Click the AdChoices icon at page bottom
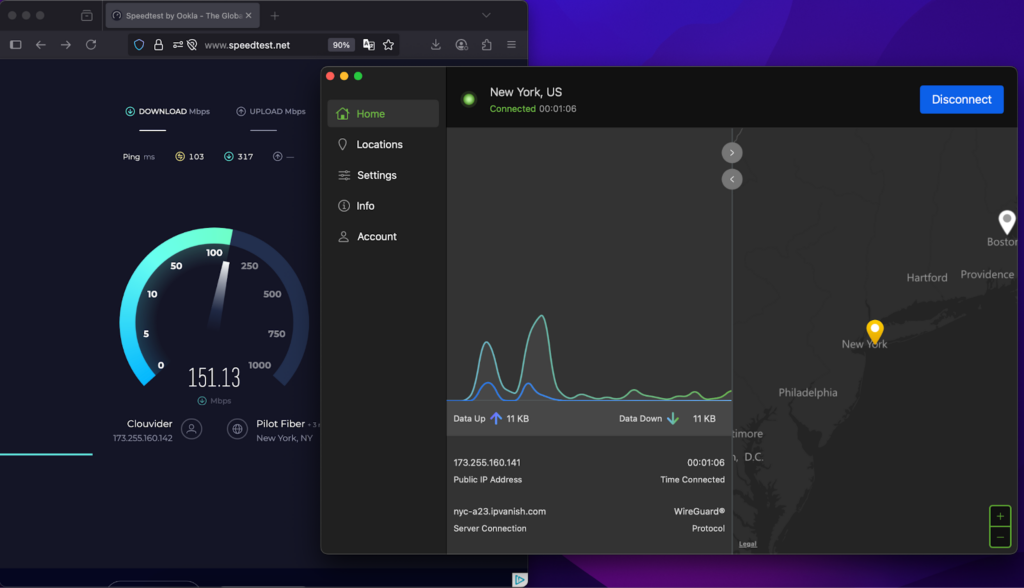The height and width of the screenshot is (588, 1024). tap(519, 580)
